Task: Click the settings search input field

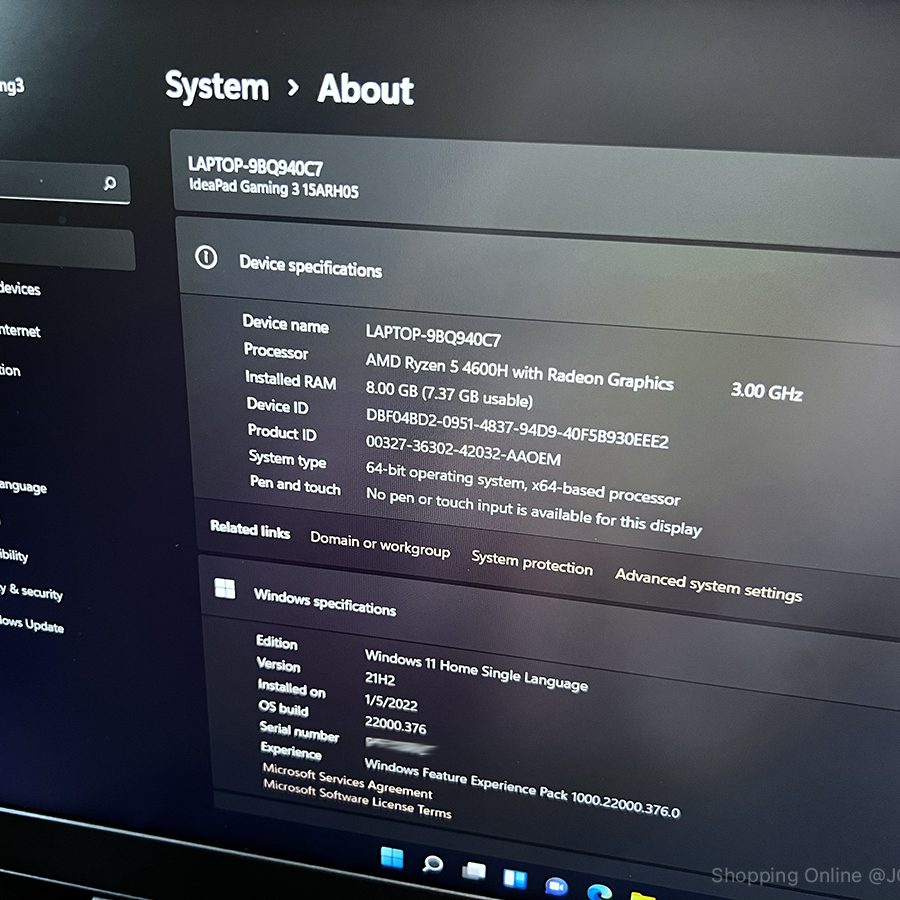Action: click(x=64, y=182)
